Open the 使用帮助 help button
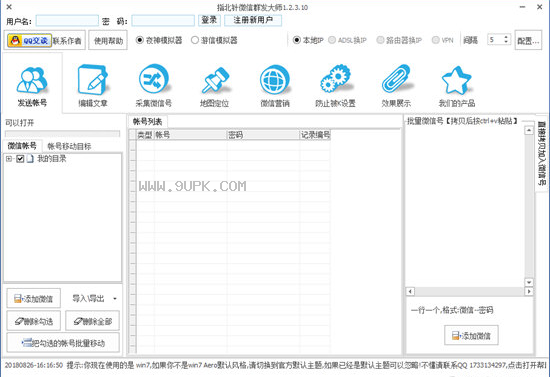Screen dimensions: 550x377 [108, 41]
